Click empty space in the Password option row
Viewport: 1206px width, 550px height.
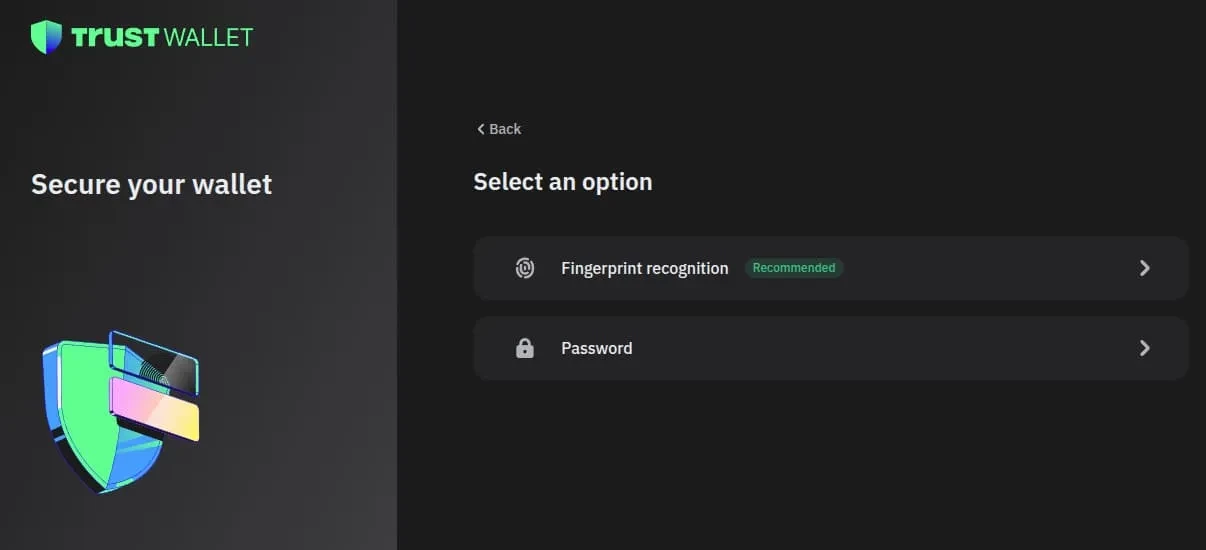[880, 348]
